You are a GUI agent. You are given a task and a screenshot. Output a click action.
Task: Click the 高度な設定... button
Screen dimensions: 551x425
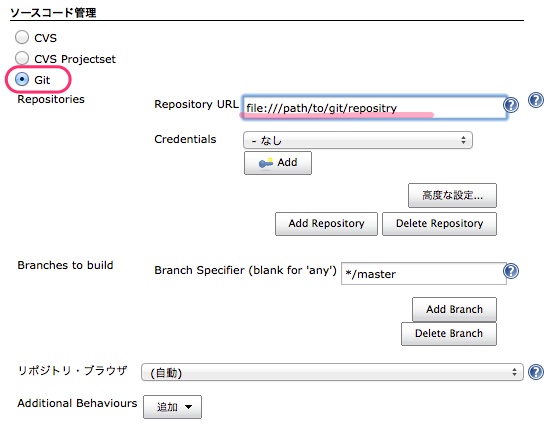(452, 195)
